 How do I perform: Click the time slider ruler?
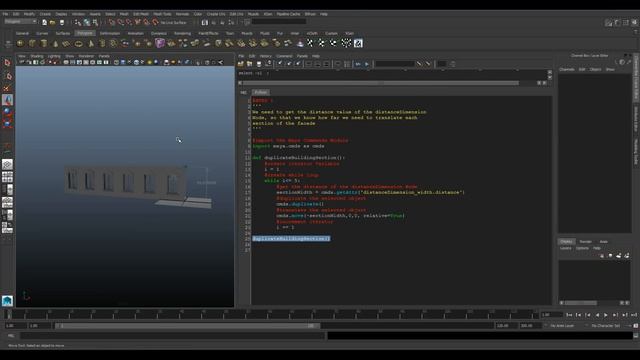click(271, 314)
